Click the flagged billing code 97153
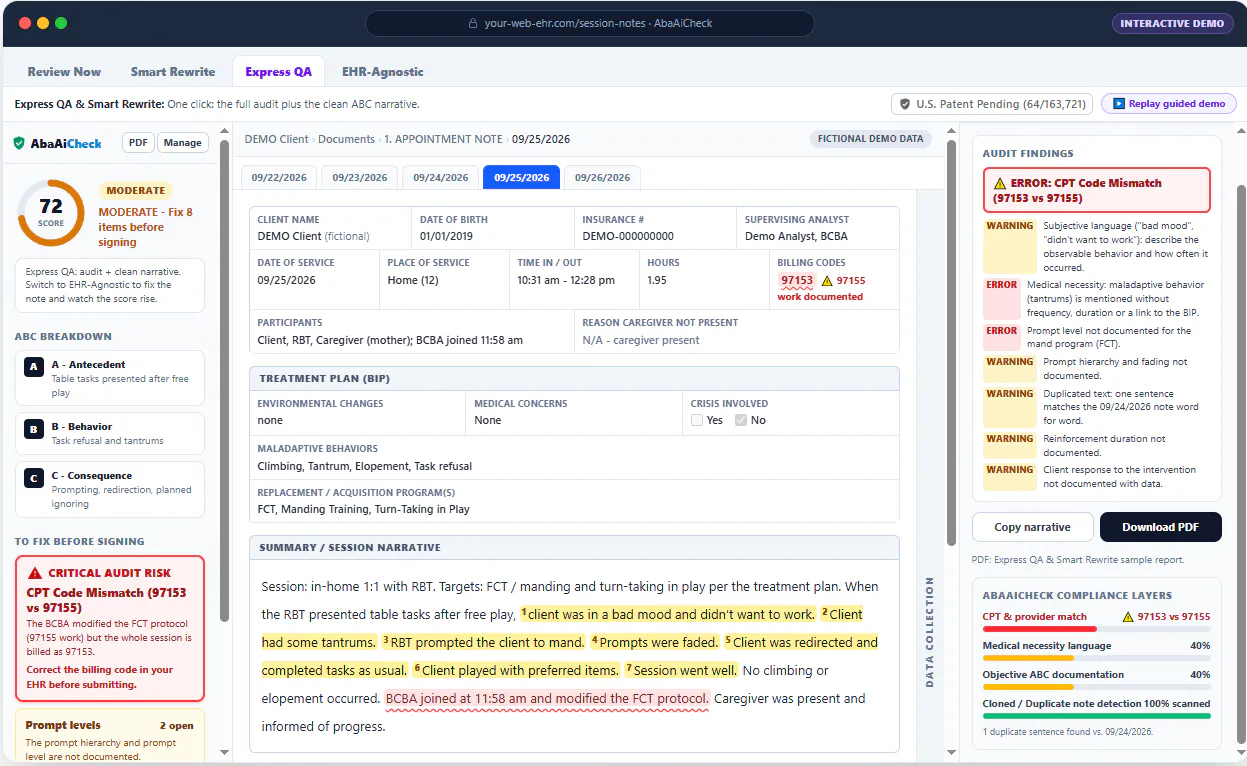1247x766 pixels. point(797,281)
